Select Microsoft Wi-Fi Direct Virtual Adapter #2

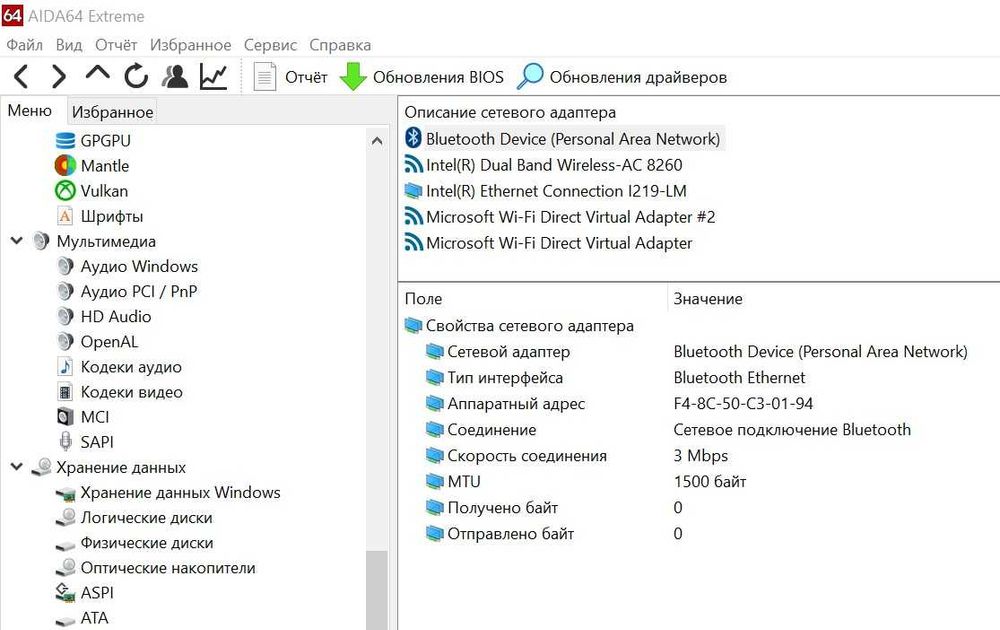pos(571,217)
